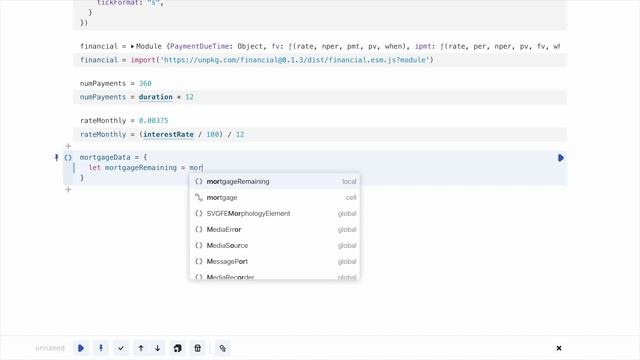Add new cell below mortgageData
Screen dimensions: 640x360
click(x=68, y=190)
